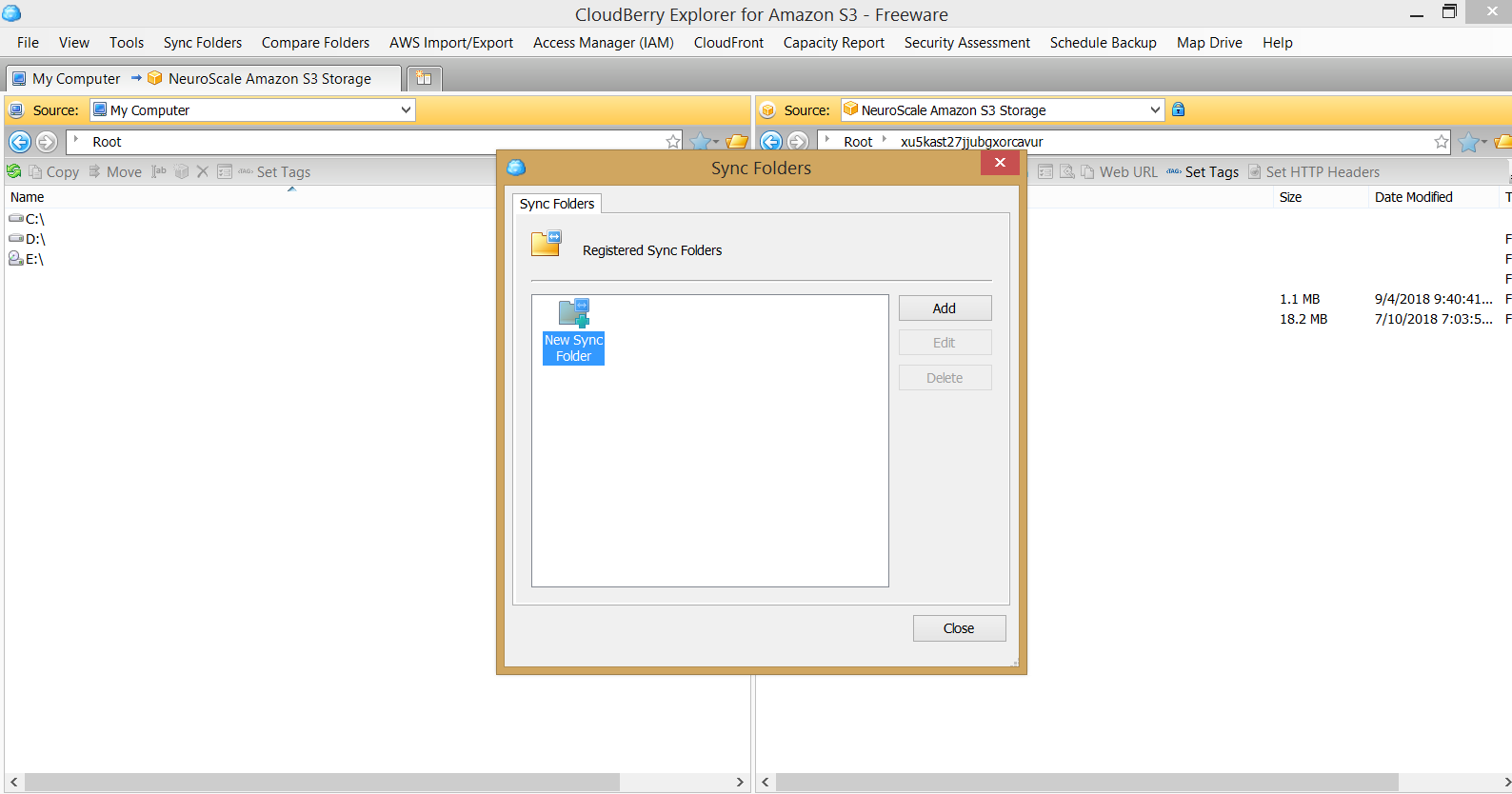This screenshot has width=1512, height=794.
Task: Click the open folder icon in left pane
Action: tap(737, 142)
